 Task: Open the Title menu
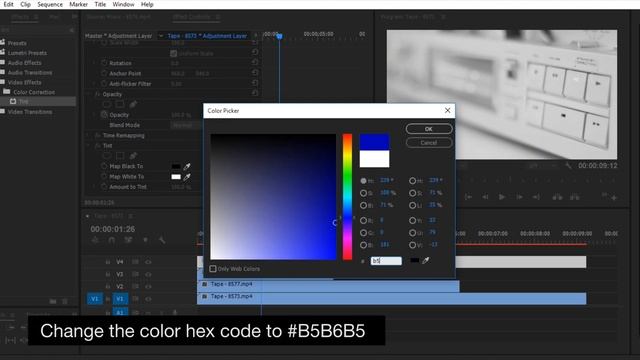(100, 4)
